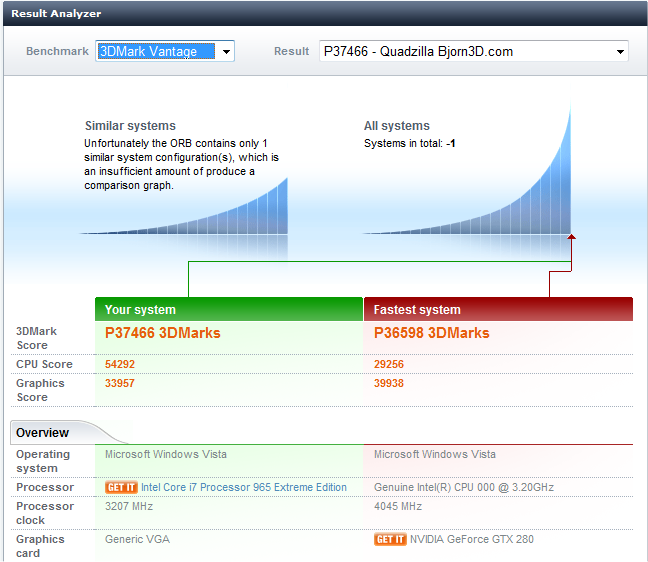Screen dimensions: 648x562
Task: Click the 3207 MHz processor clock value
Action: pos(129,507)
